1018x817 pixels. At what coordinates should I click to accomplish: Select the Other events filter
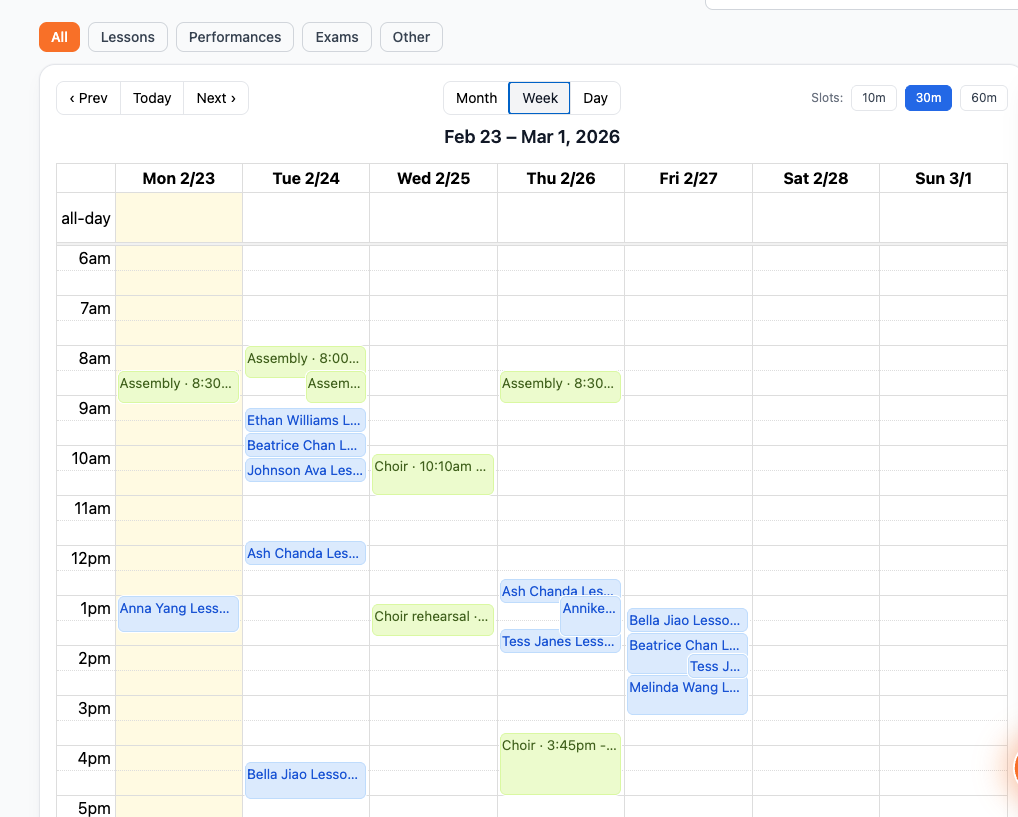410,36
